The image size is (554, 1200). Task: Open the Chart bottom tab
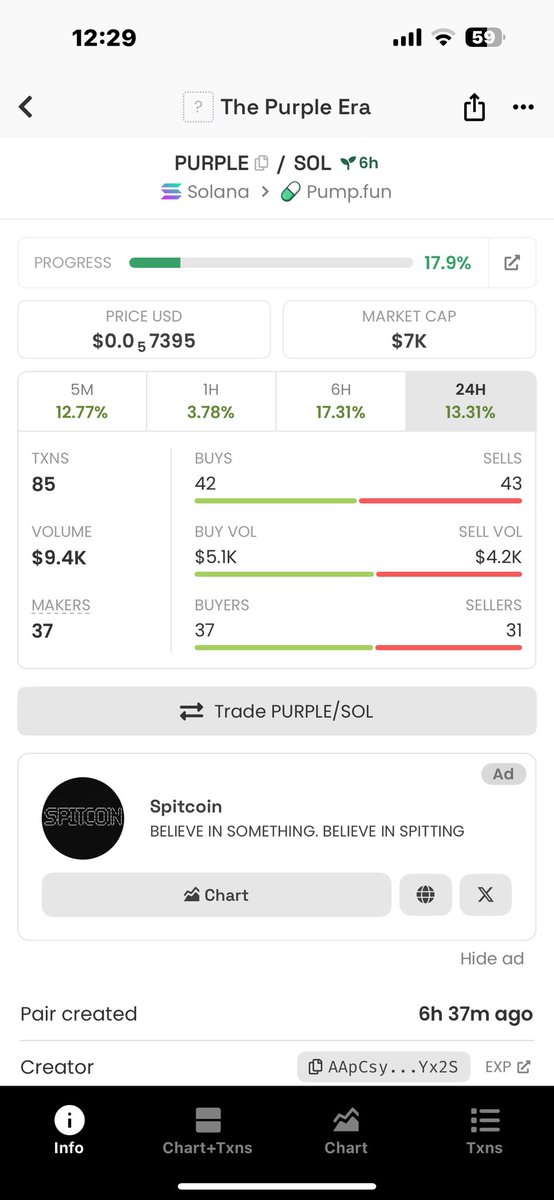[x=346, y=1131]
